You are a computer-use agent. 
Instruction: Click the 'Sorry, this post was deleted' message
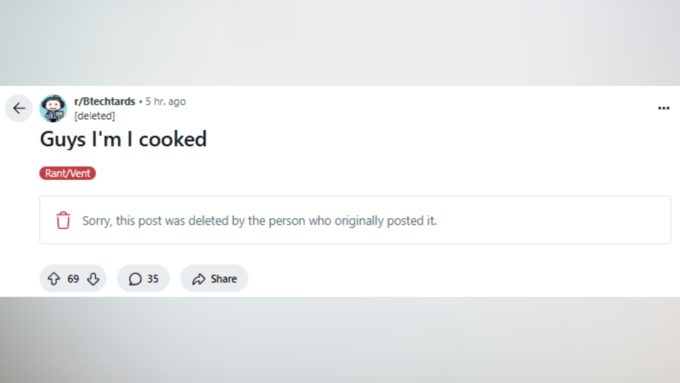259,220
